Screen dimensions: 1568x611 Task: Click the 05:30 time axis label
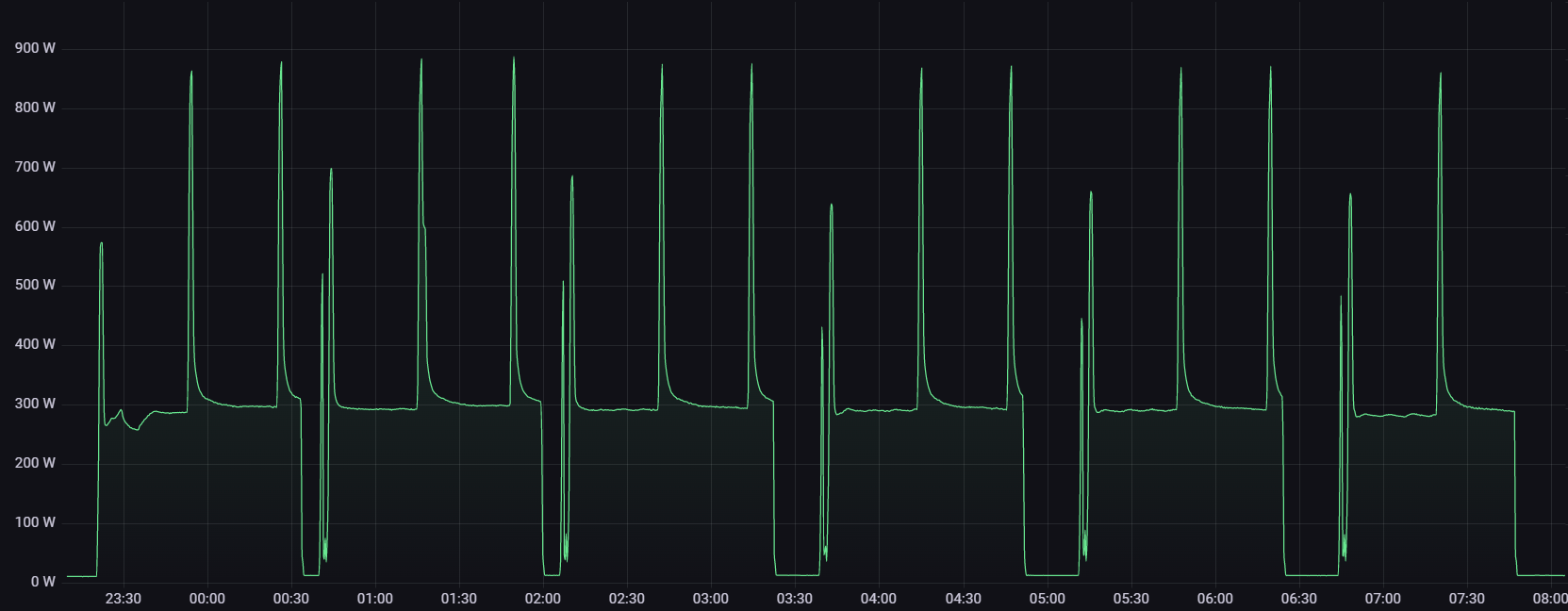click(1131, 599)
